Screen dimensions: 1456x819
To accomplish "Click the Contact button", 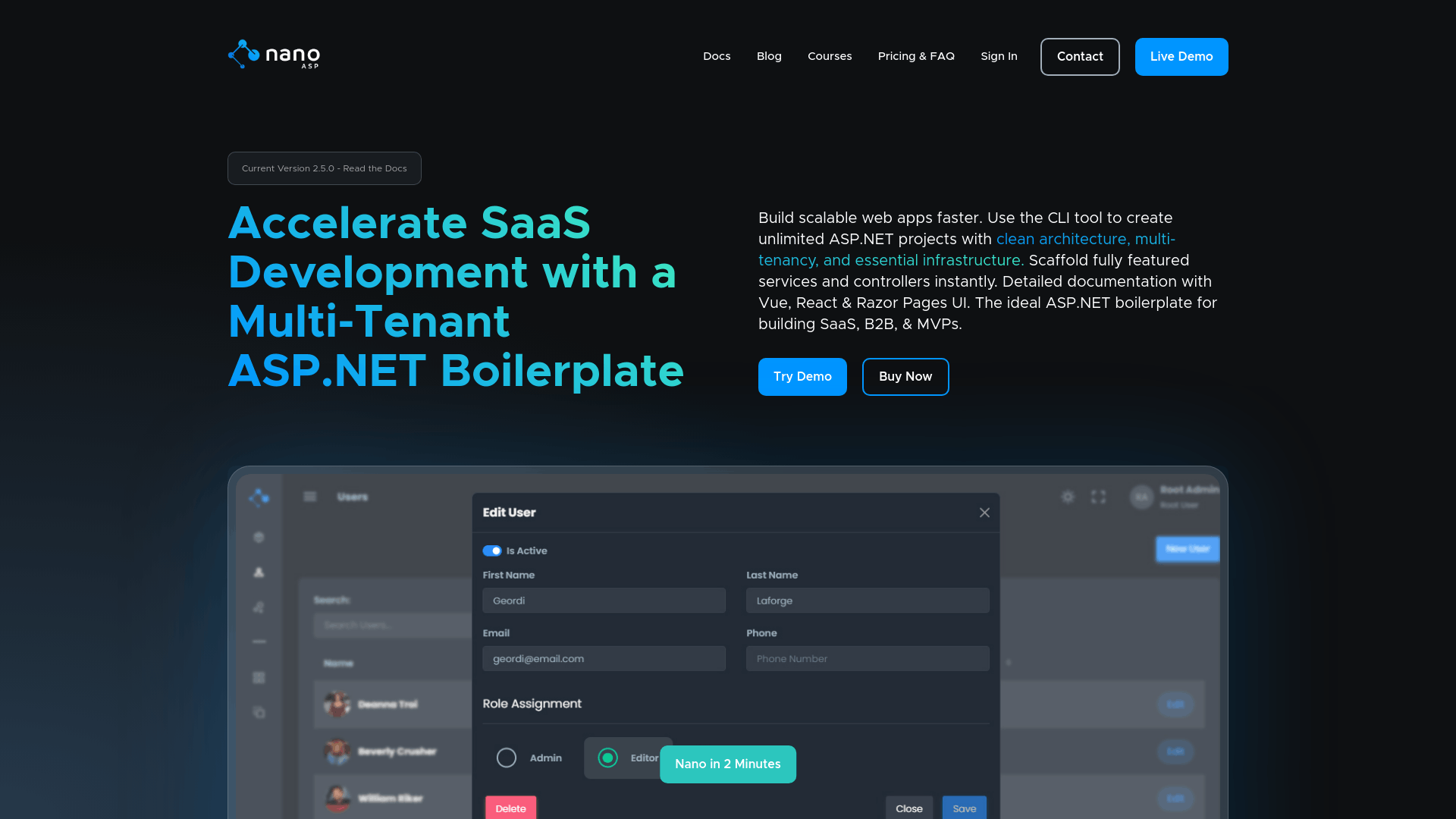I will [1080, 57].
